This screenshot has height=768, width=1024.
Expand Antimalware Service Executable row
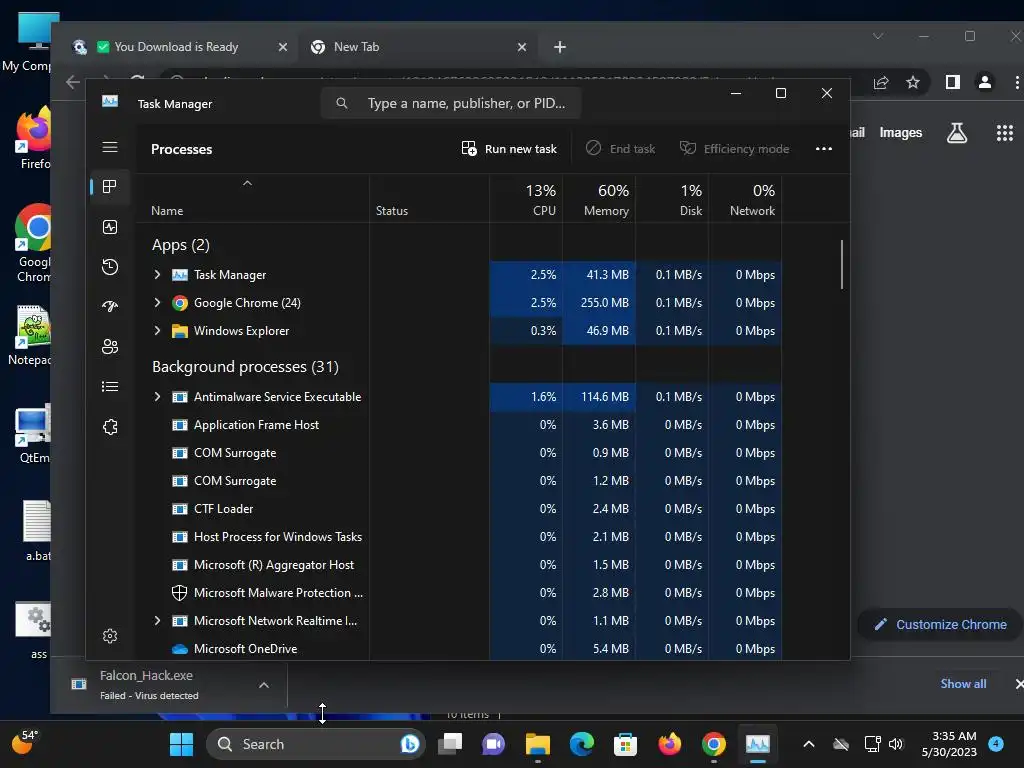pos(157,397)
